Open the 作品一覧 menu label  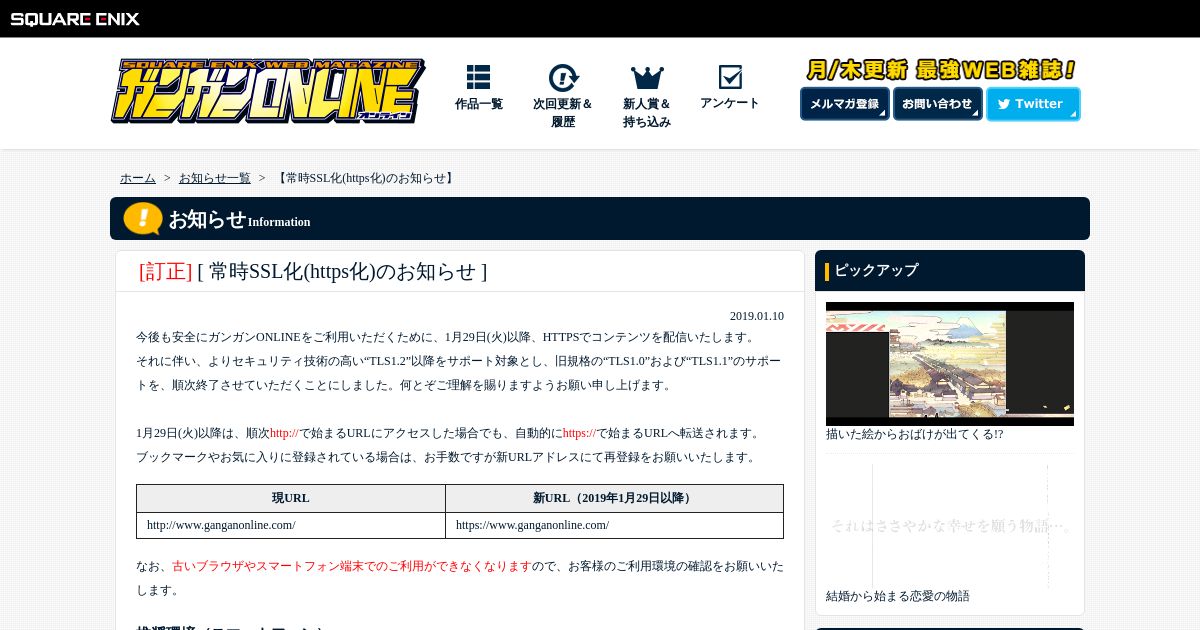(x=479, y=104)
